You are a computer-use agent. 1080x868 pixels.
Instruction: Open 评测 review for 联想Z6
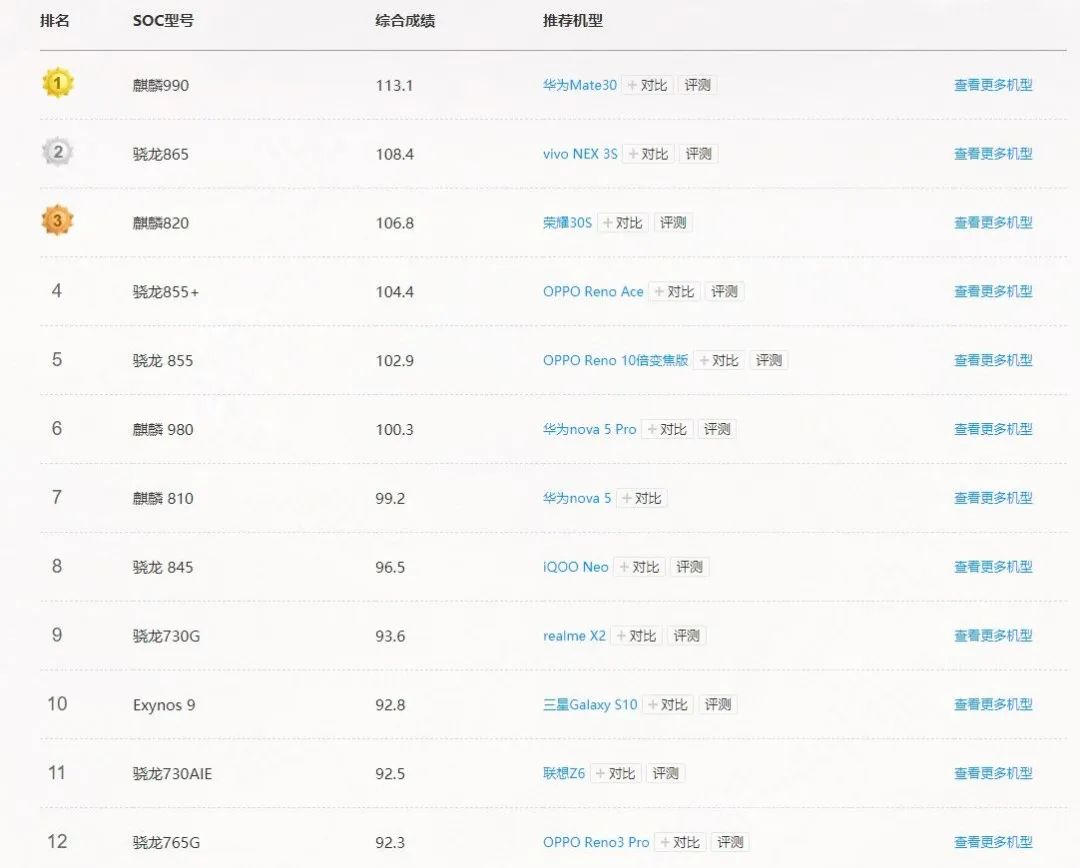click(665, 774)
